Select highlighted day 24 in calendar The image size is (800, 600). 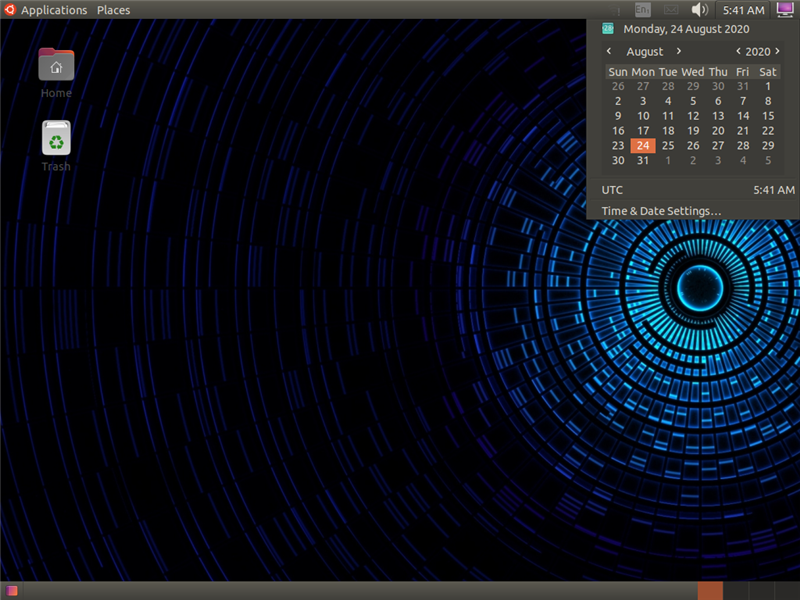(x=643, y=145)
